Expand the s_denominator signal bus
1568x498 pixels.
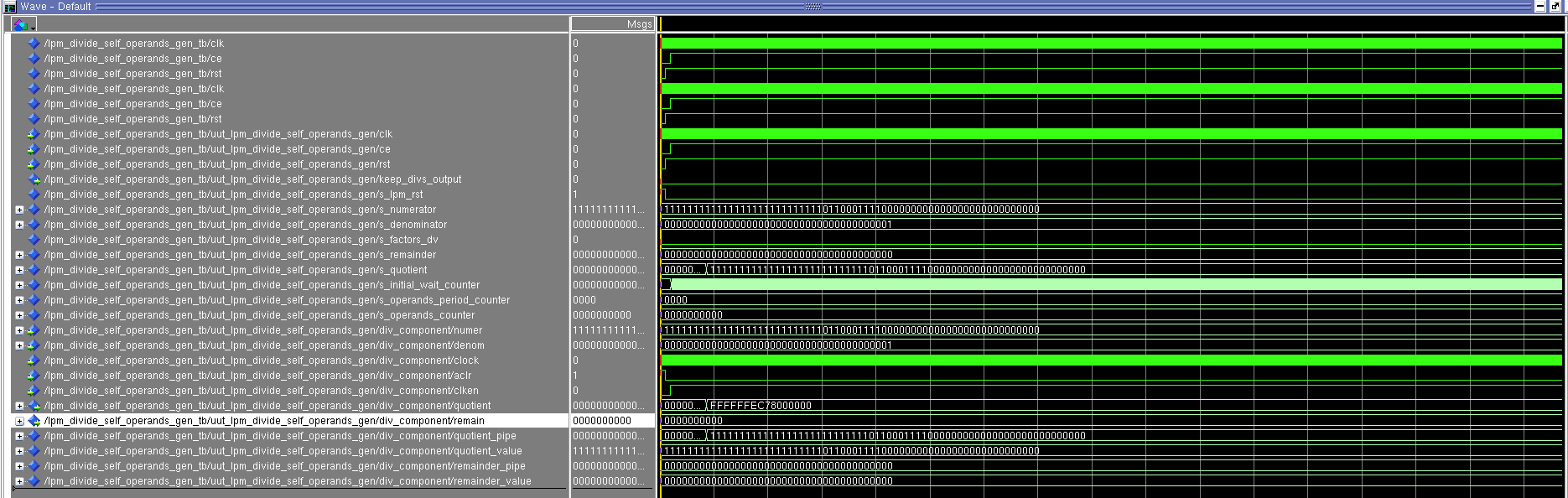[x=19, y=225]
